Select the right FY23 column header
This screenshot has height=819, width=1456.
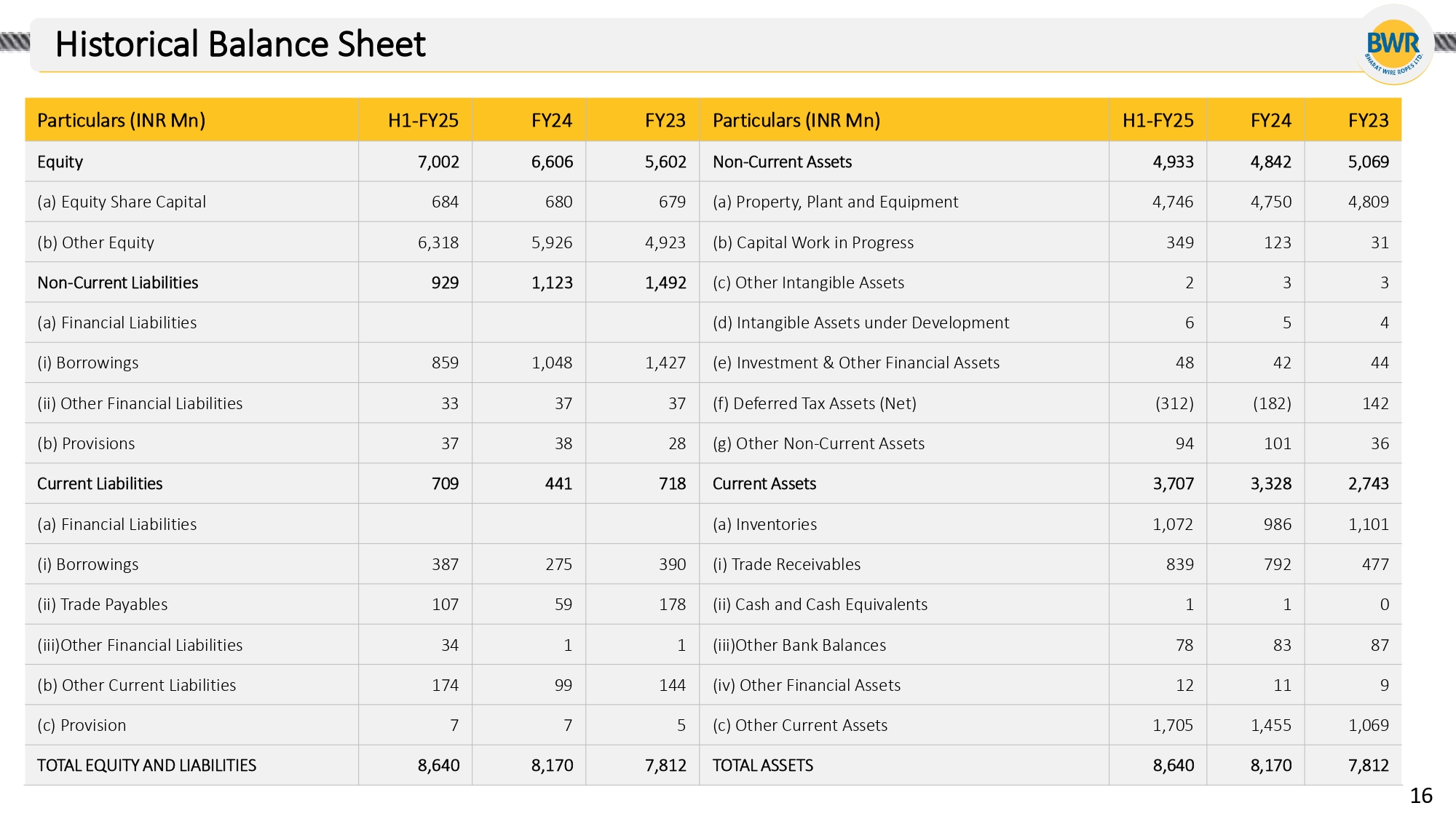click(x=1368, y=120)
